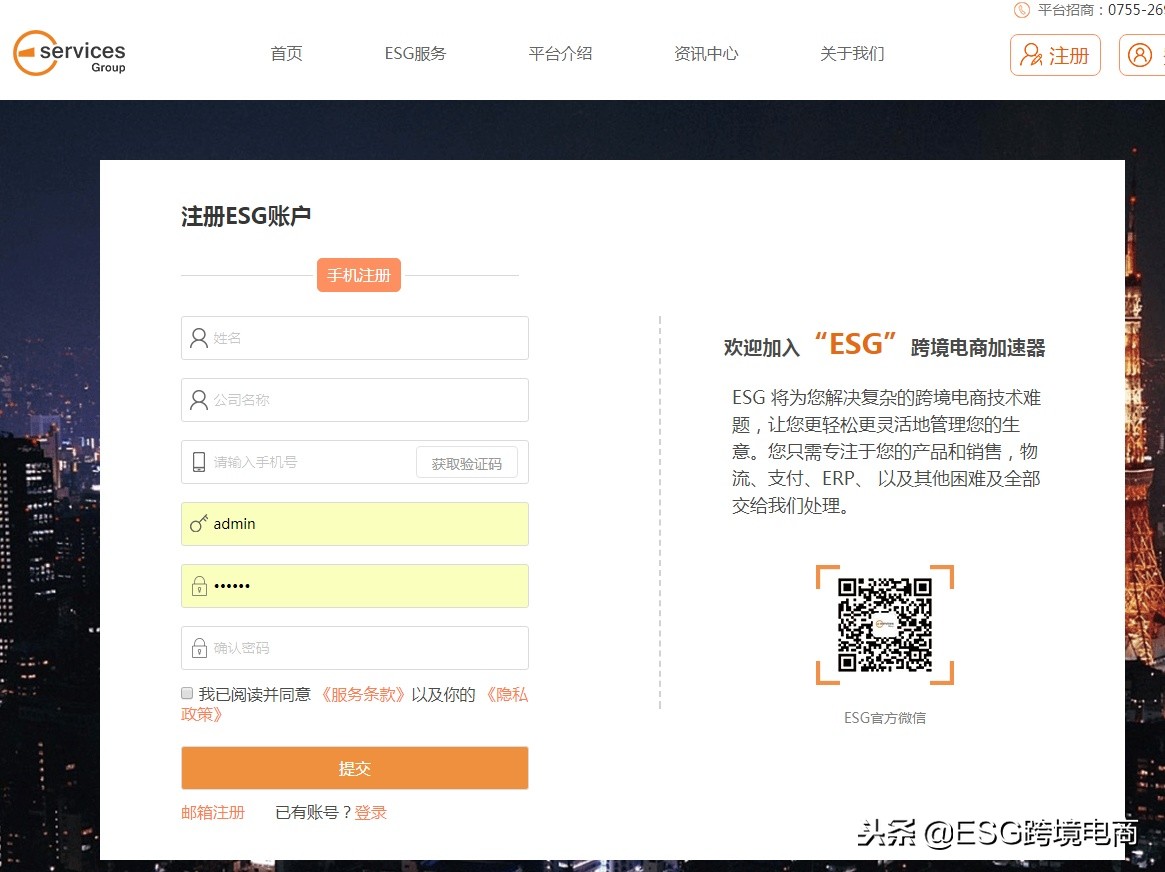Click the person icon on the 注册 button
1165x872 pixels.
[1032, 55]
